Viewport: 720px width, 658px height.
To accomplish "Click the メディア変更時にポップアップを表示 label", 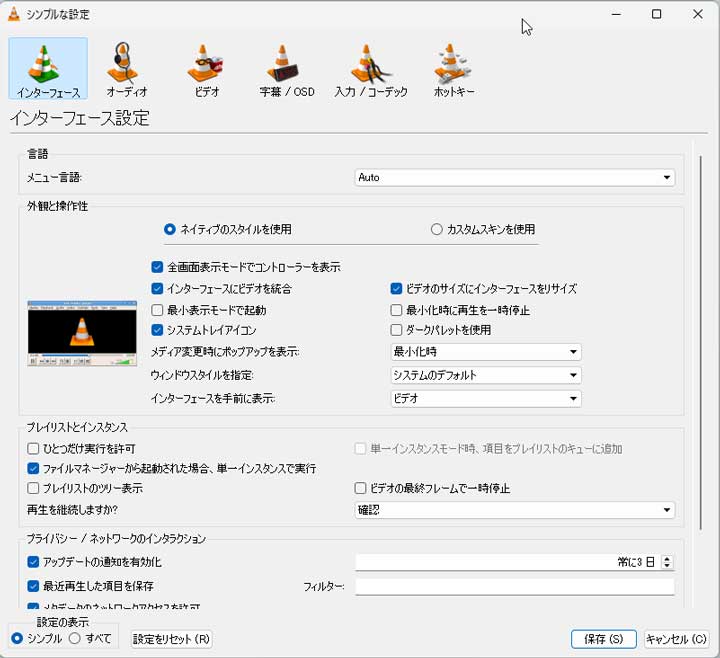I will (x=225, y=352).
